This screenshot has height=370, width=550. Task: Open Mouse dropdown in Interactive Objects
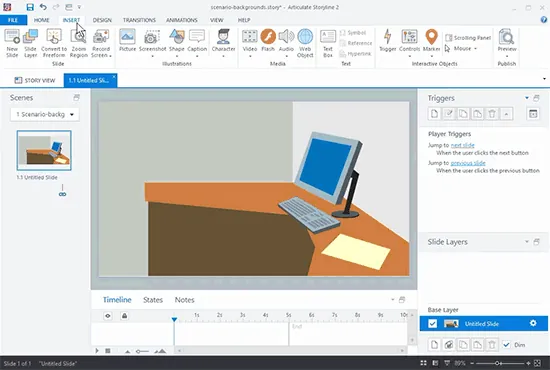(x=475, y=49)
